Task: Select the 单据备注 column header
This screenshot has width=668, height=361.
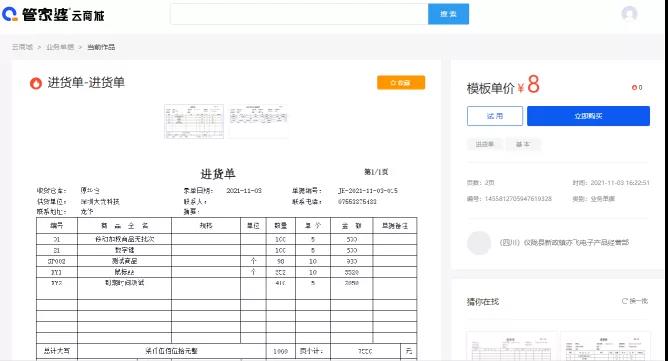Action: pyautogui.click(x=394, y=225)
